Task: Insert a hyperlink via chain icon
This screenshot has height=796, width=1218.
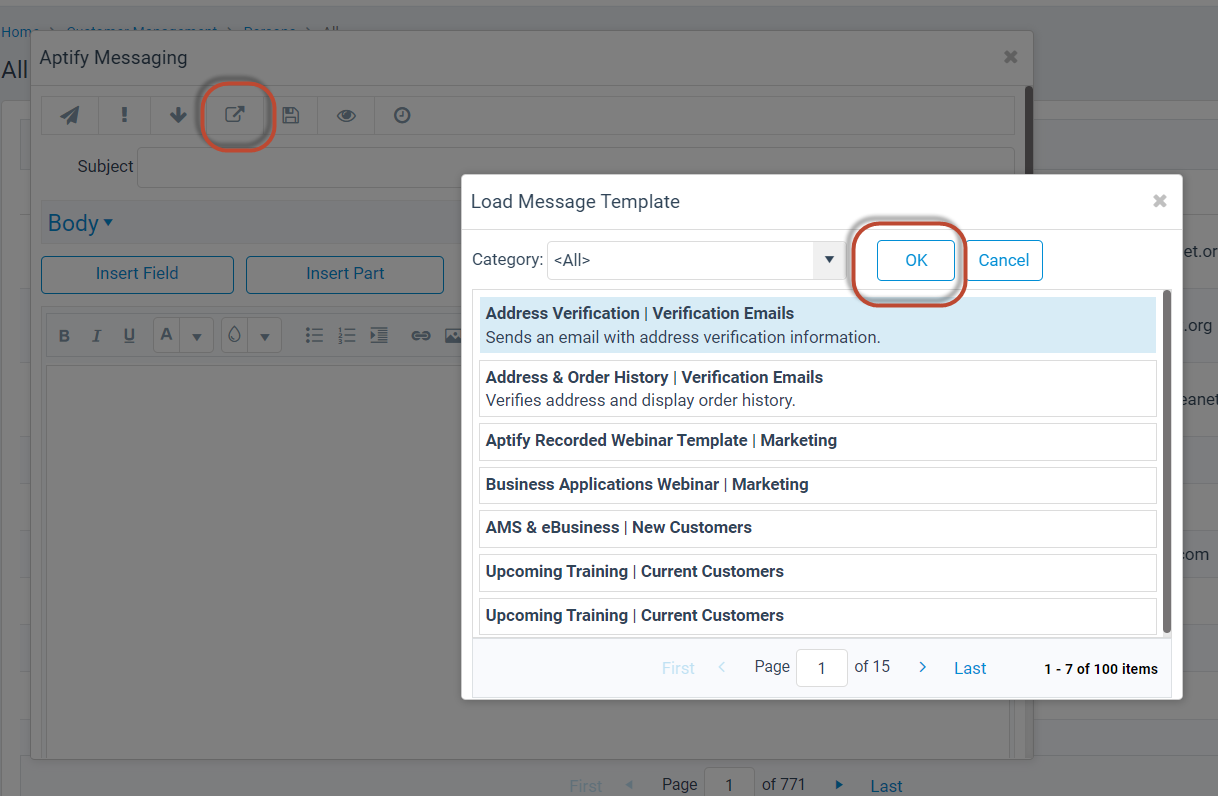Action: (421, 336)
